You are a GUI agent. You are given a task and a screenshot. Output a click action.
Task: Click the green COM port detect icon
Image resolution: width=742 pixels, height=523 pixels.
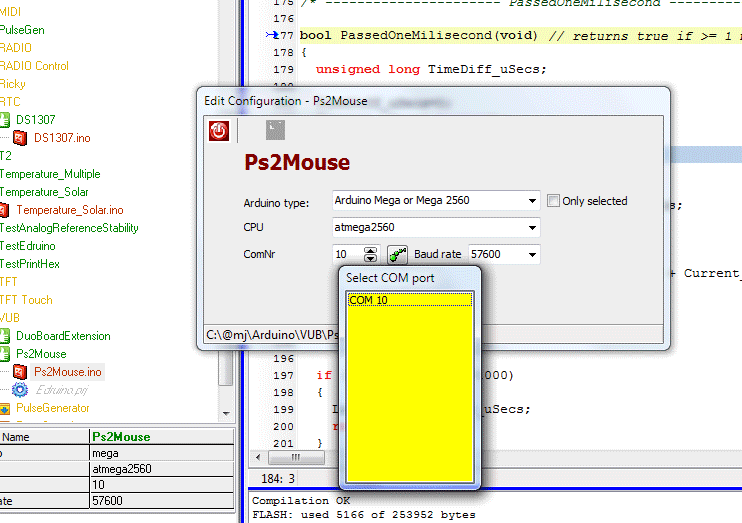pos(398,255)
